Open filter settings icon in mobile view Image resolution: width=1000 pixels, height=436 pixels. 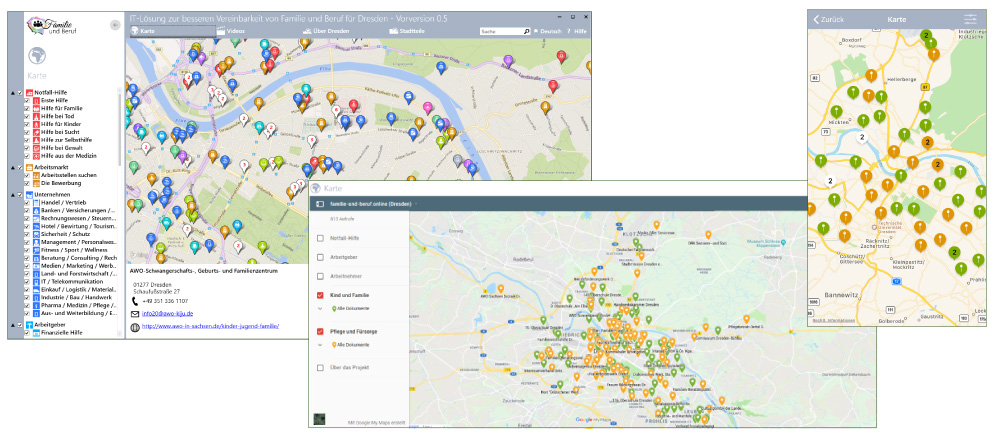(x=970, y=19)
